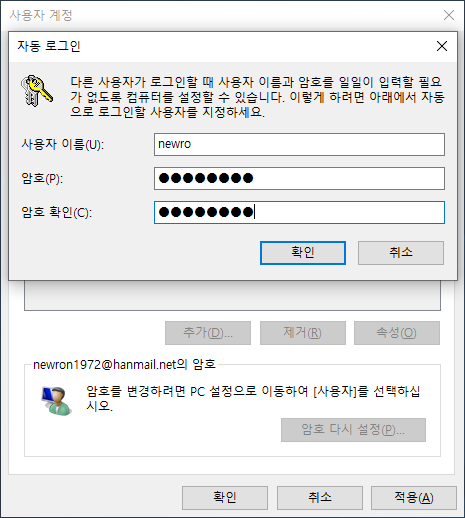Click the 사용자 이름 field containing newro

(x=299, y=144)
